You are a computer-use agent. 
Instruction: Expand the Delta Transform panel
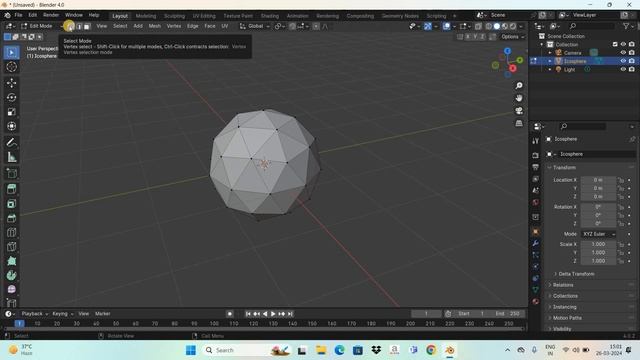tap(576, 273)
